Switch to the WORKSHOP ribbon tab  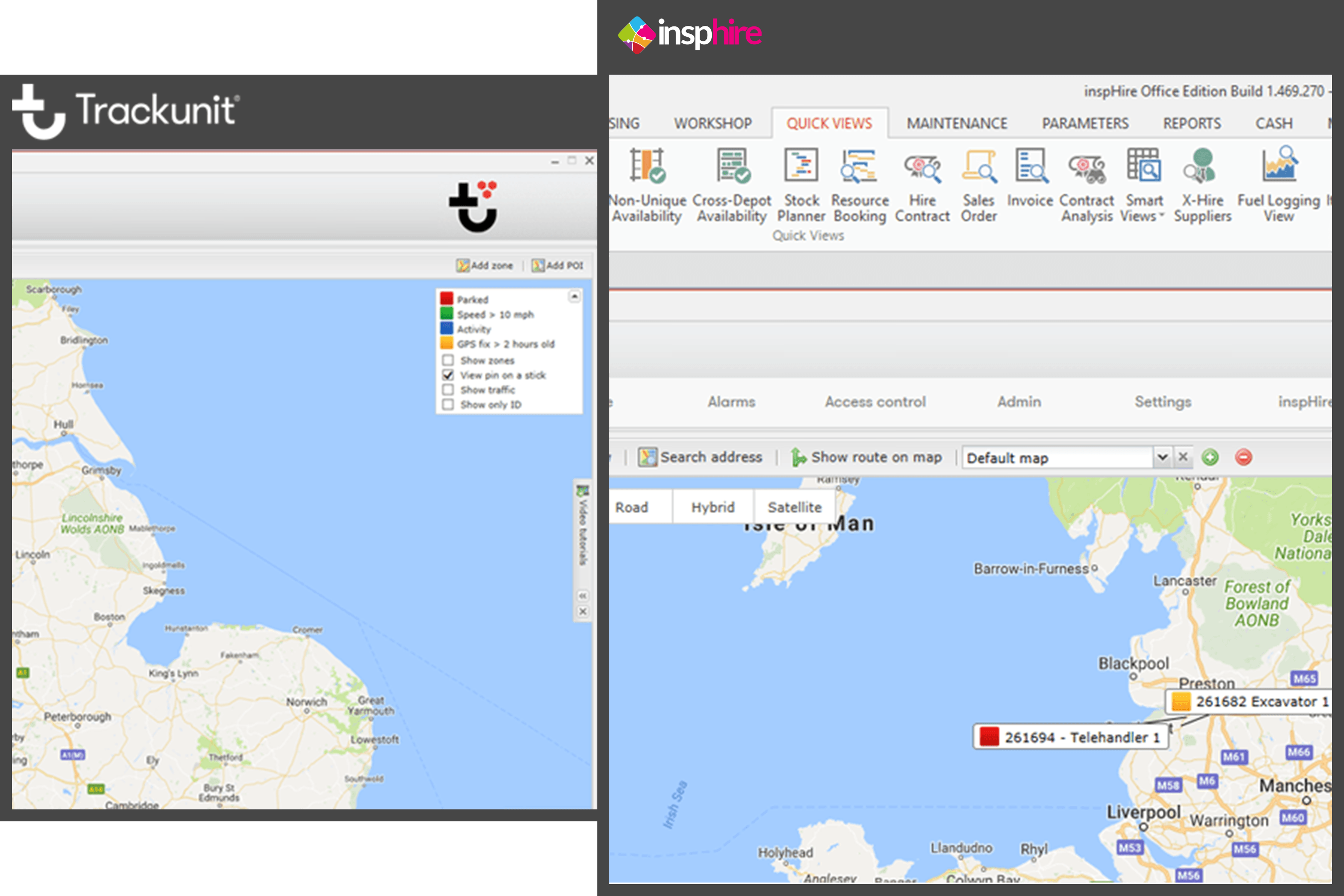click(713, 123)
